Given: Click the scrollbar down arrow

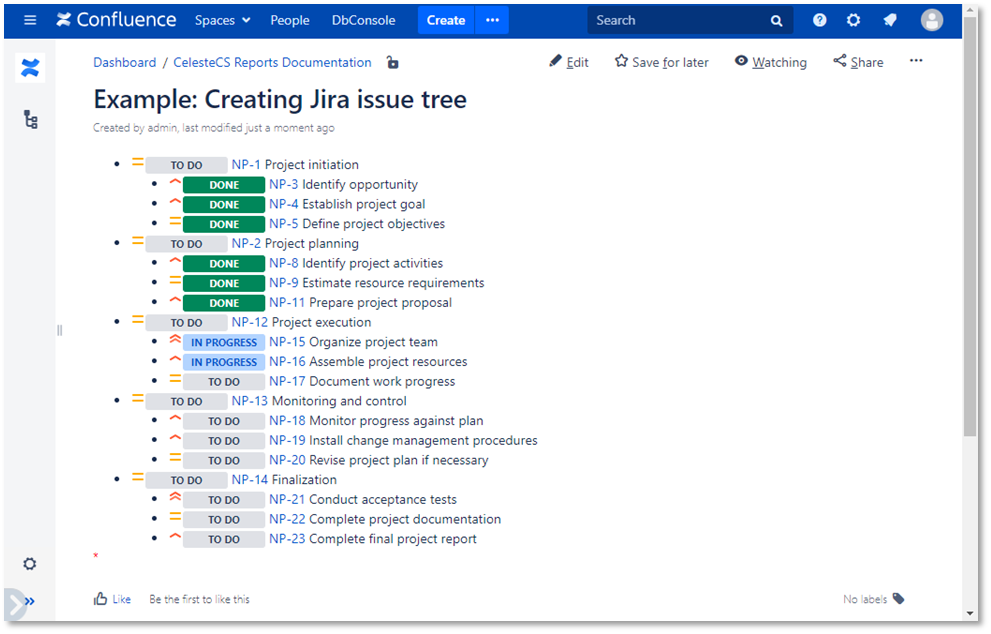Looking at the screenshot, I should click(970, 613).
